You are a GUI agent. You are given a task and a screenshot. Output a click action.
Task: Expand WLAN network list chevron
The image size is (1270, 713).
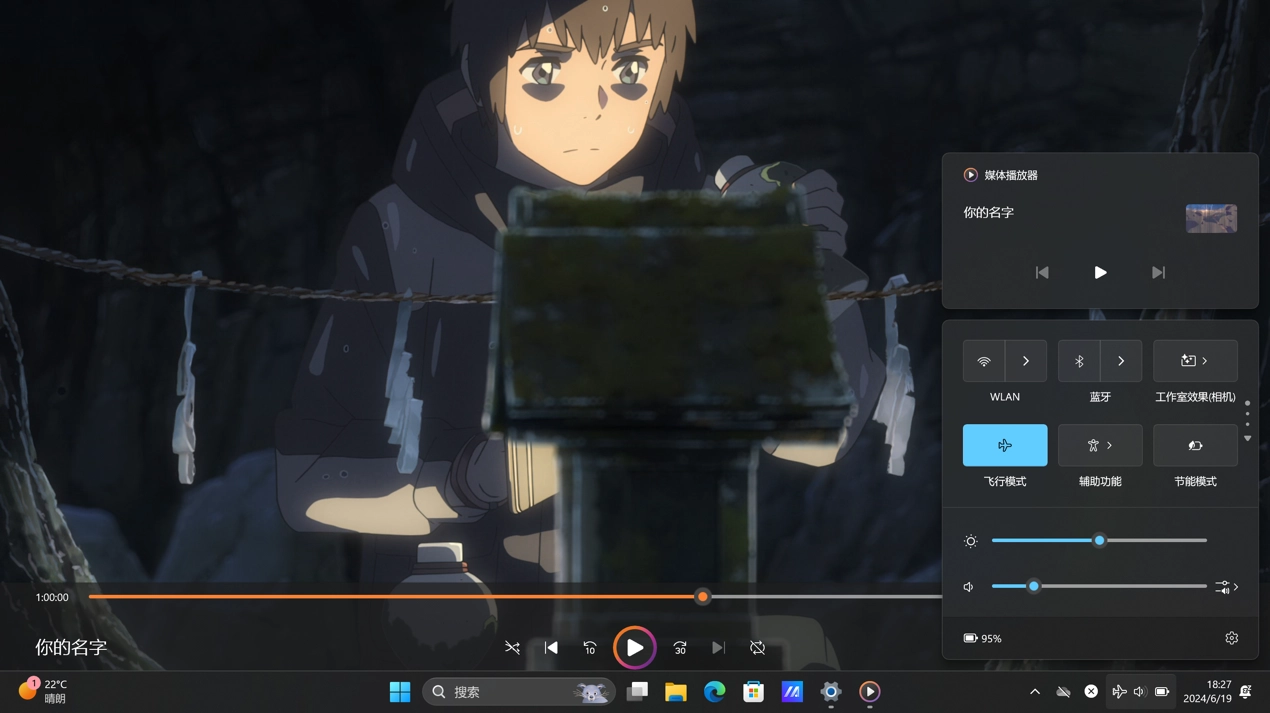pyautogui.click(x=1026, y=361)
